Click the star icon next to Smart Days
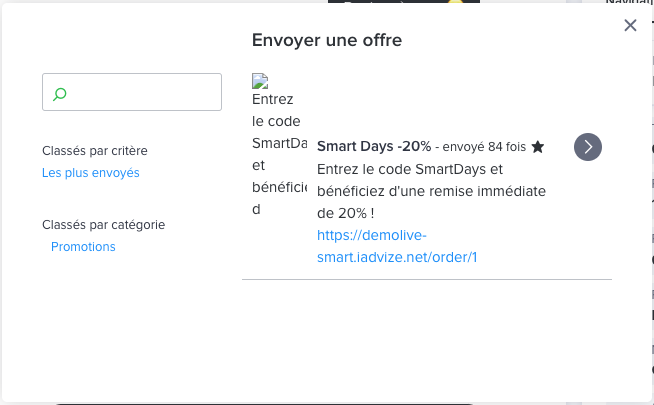 pos(538,147)
